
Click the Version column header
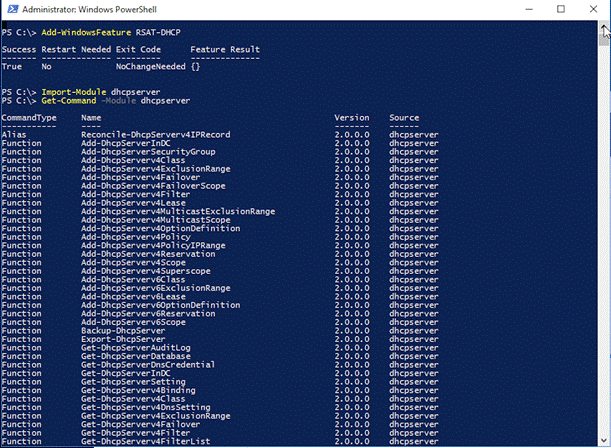(352, 118)
